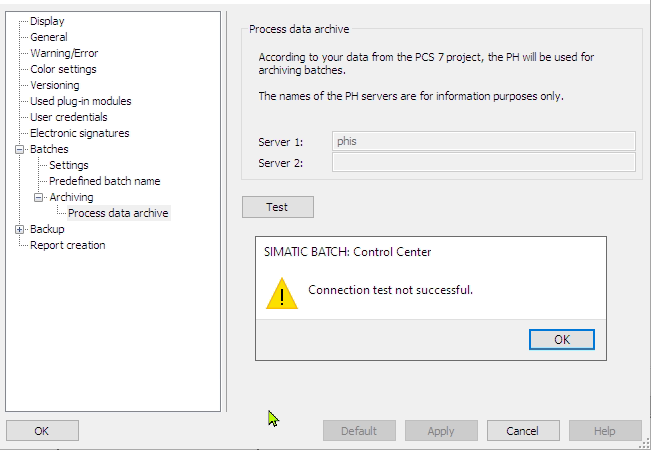Expand the Backup tree node
The height and width of the screenshot is (450, 651).
pyautogui.click(x=19, y=229)
